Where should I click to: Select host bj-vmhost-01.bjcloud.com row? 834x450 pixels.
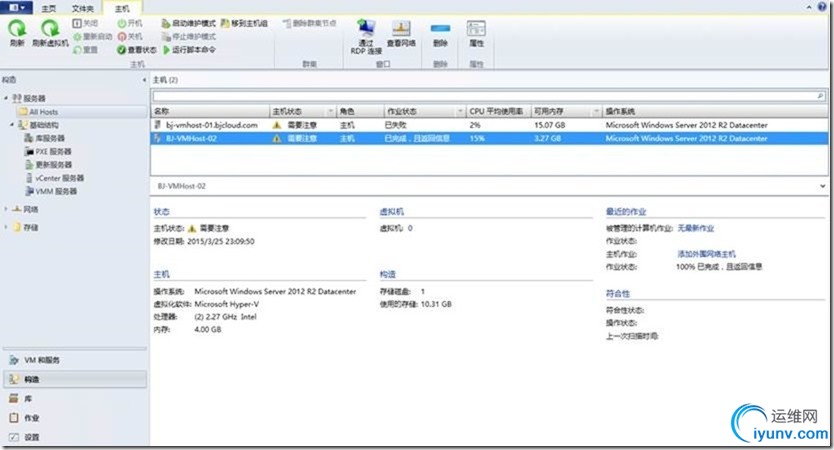(489, 125)
